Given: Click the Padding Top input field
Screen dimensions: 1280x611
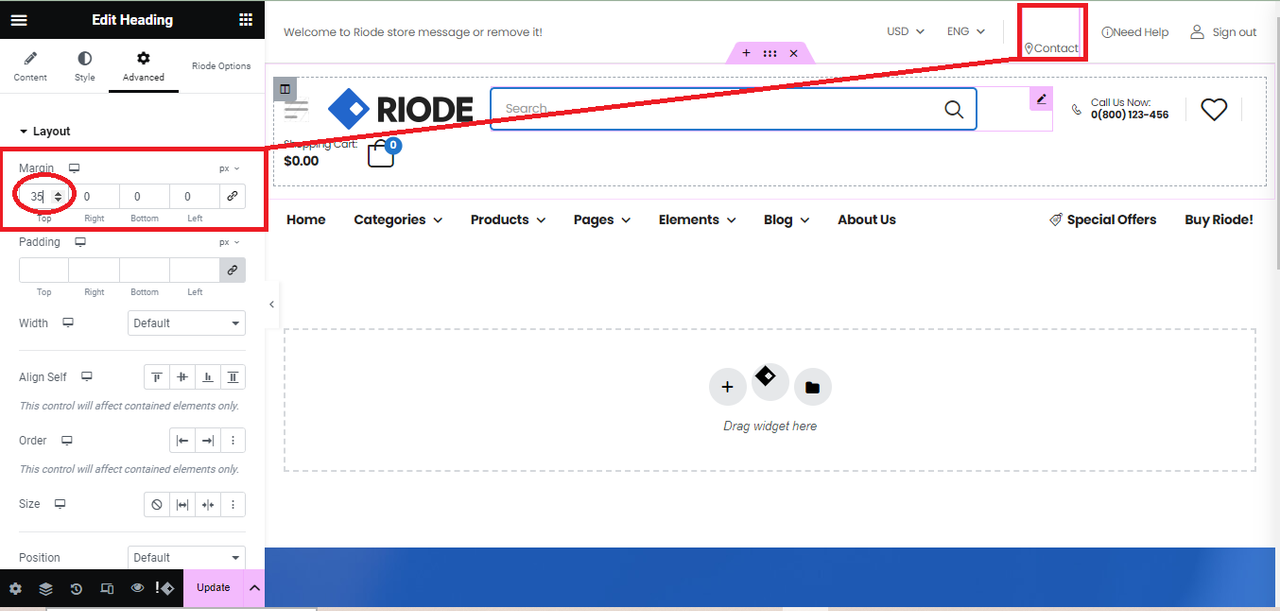Looking at the screenshot, I should point(44,270).
